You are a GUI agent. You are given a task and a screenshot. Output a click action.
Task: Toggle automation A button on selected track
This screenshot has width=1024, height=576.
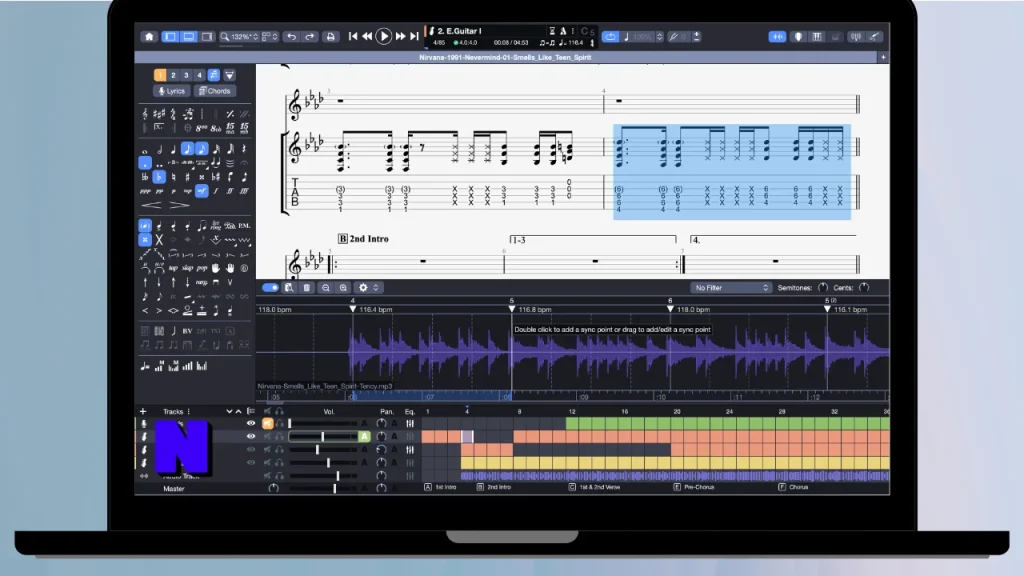coord(364,436)
